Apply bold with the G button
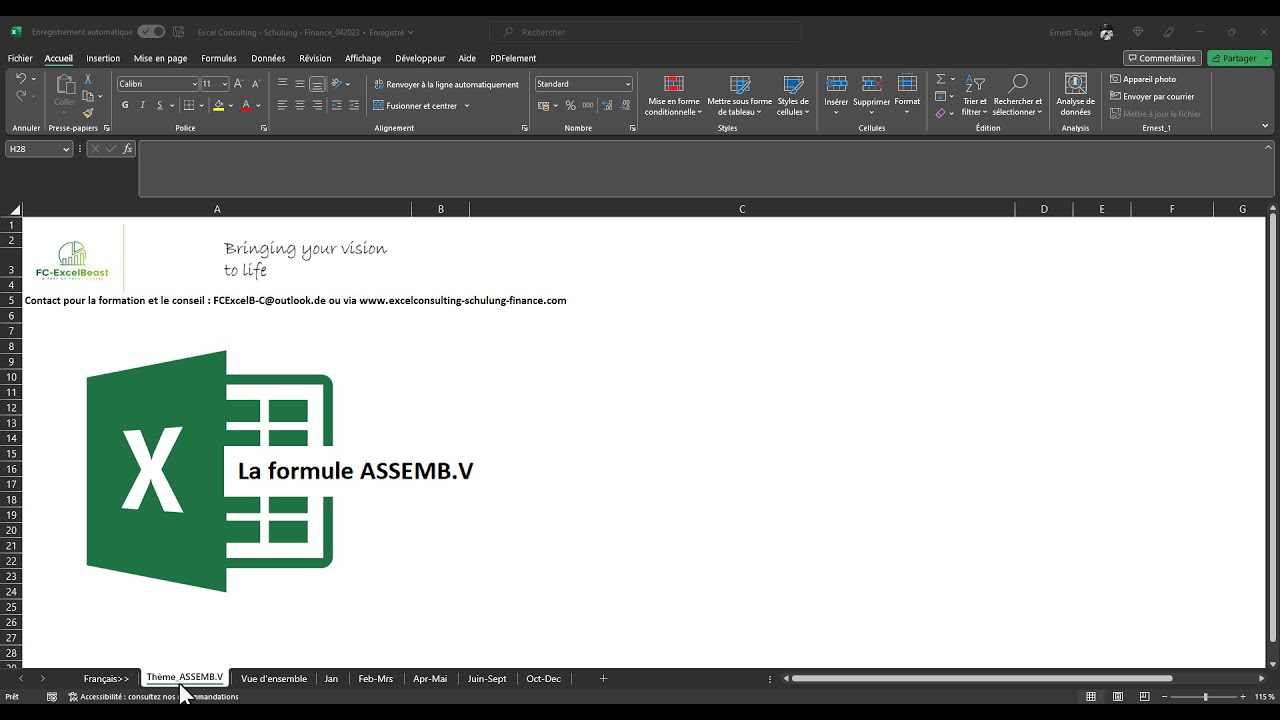This screenshot has width=1280, height=720. (125, 105)
